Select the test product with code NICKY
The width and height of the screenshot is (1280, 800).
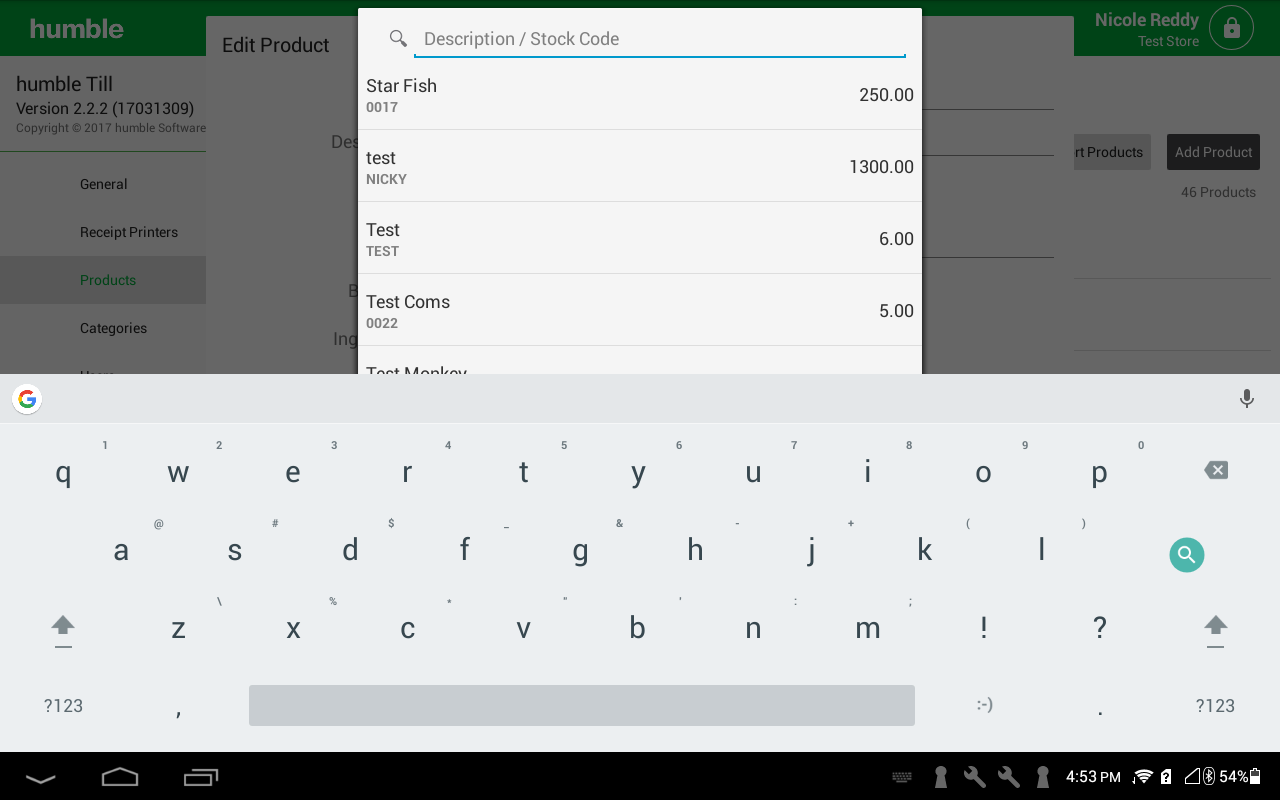pos(640,166)
